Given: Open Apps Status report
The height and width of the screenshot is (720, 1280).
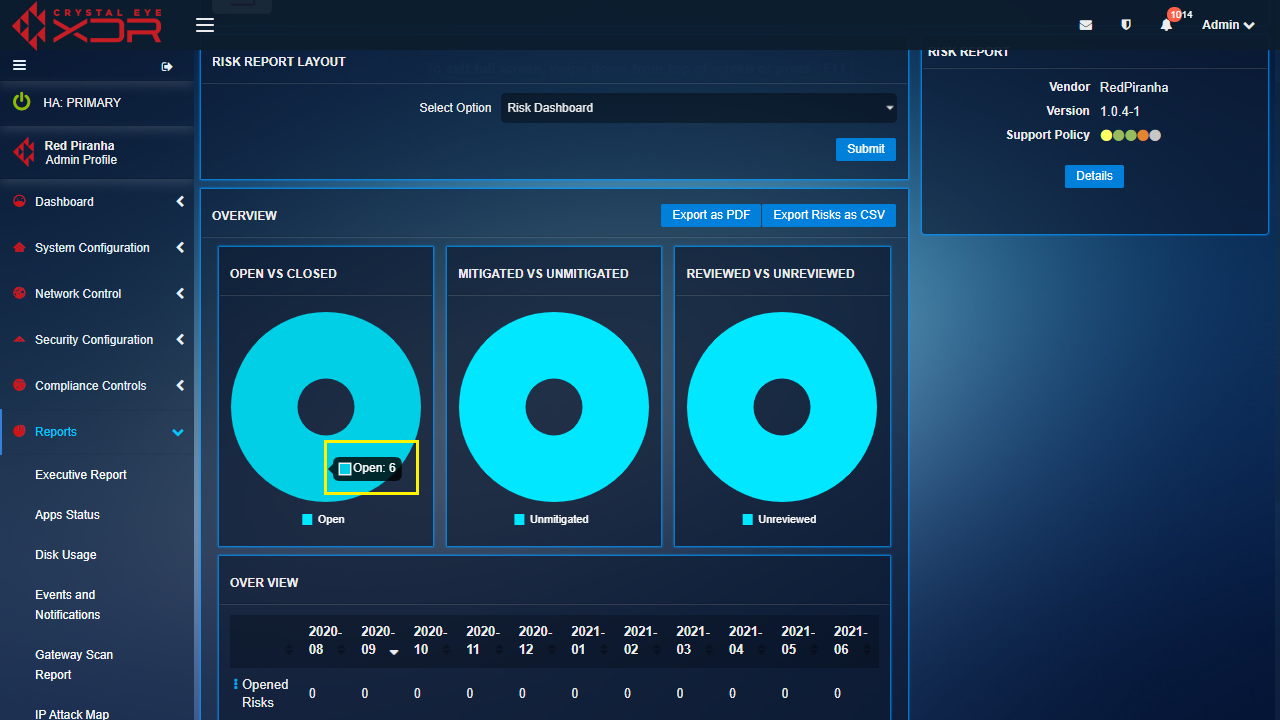Looking at the screenshot, I should pyautogui.click(x=67, y=515).
